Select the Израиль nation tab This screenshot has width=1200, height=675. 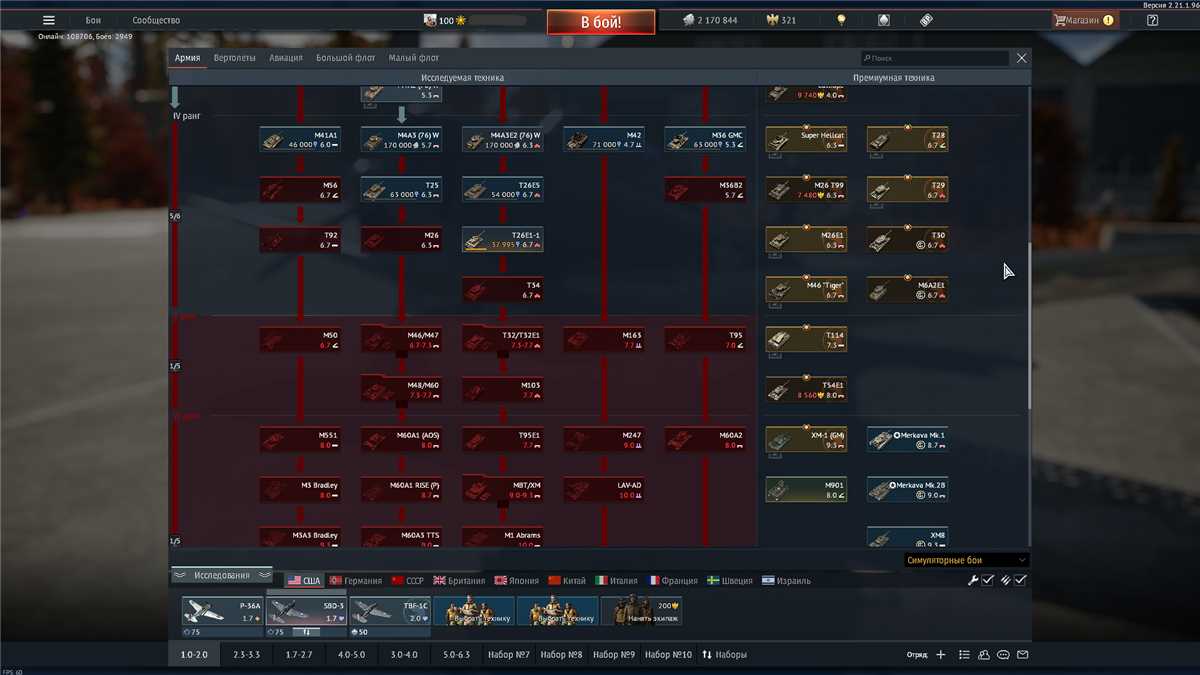pyautogui.click(x=785, y=580)
